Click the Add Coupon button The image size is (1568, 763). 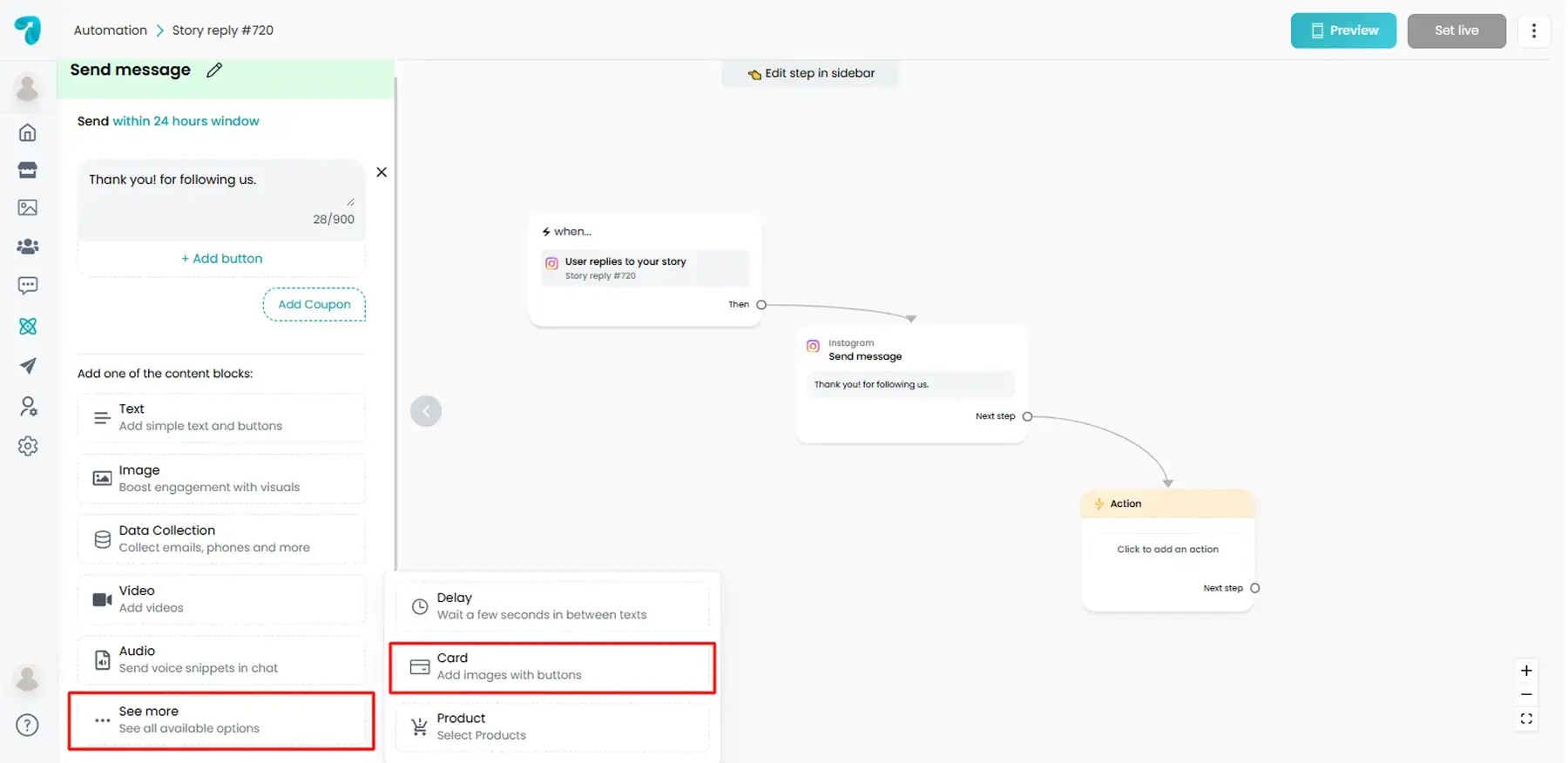coord(314,305)
